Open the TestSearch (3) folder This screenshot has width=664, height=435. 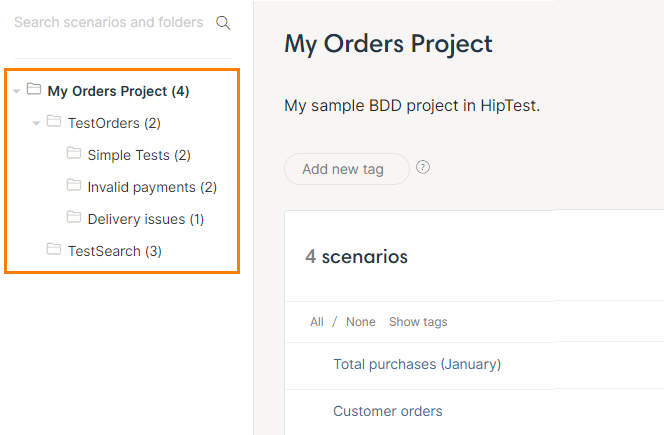click(x=114, y=251)
